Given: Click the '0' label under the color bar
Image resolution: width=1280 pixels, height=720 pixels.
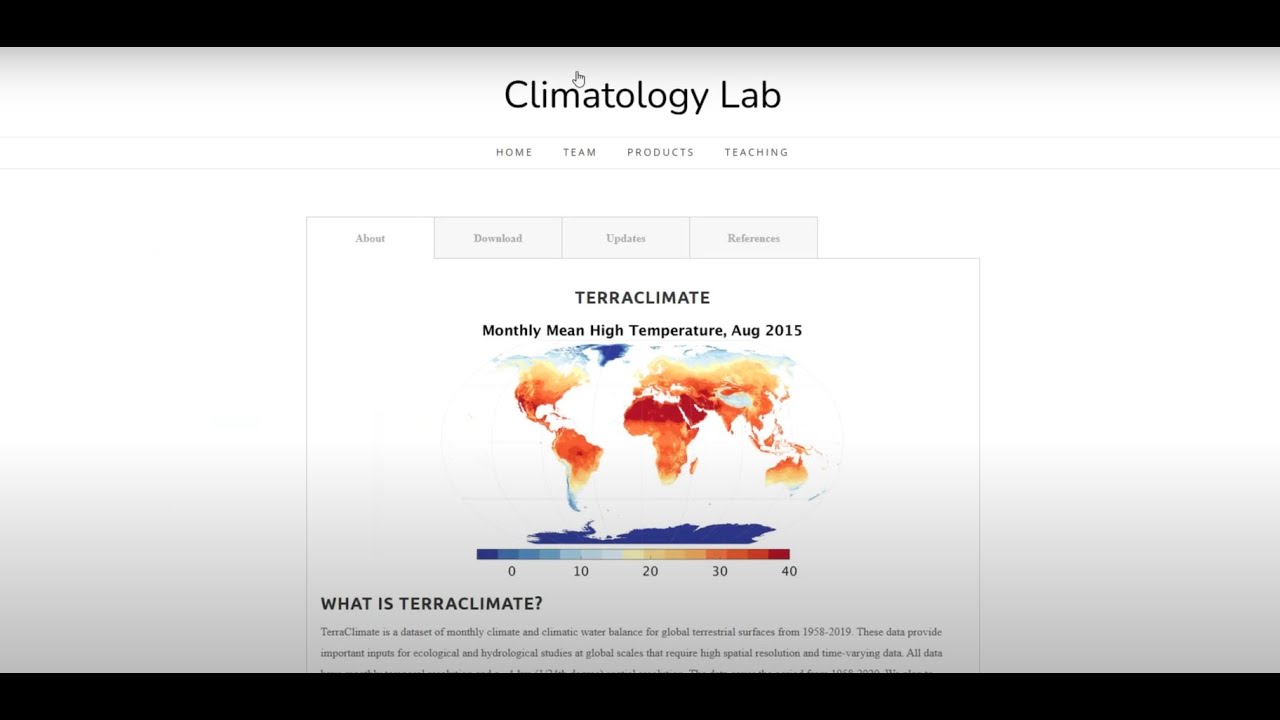Looking at the screenshot, I should coord(512,571).
